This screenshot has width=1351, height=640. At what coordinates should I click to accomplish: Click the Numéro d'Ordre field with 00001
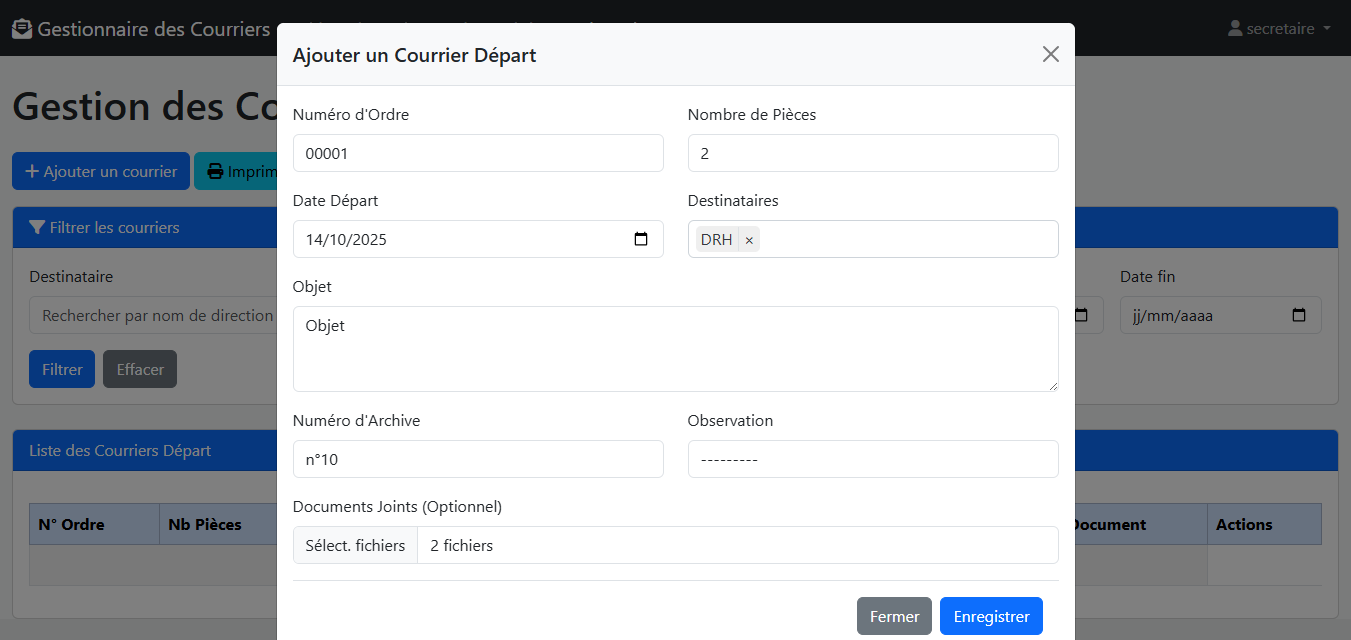[478, 153]
